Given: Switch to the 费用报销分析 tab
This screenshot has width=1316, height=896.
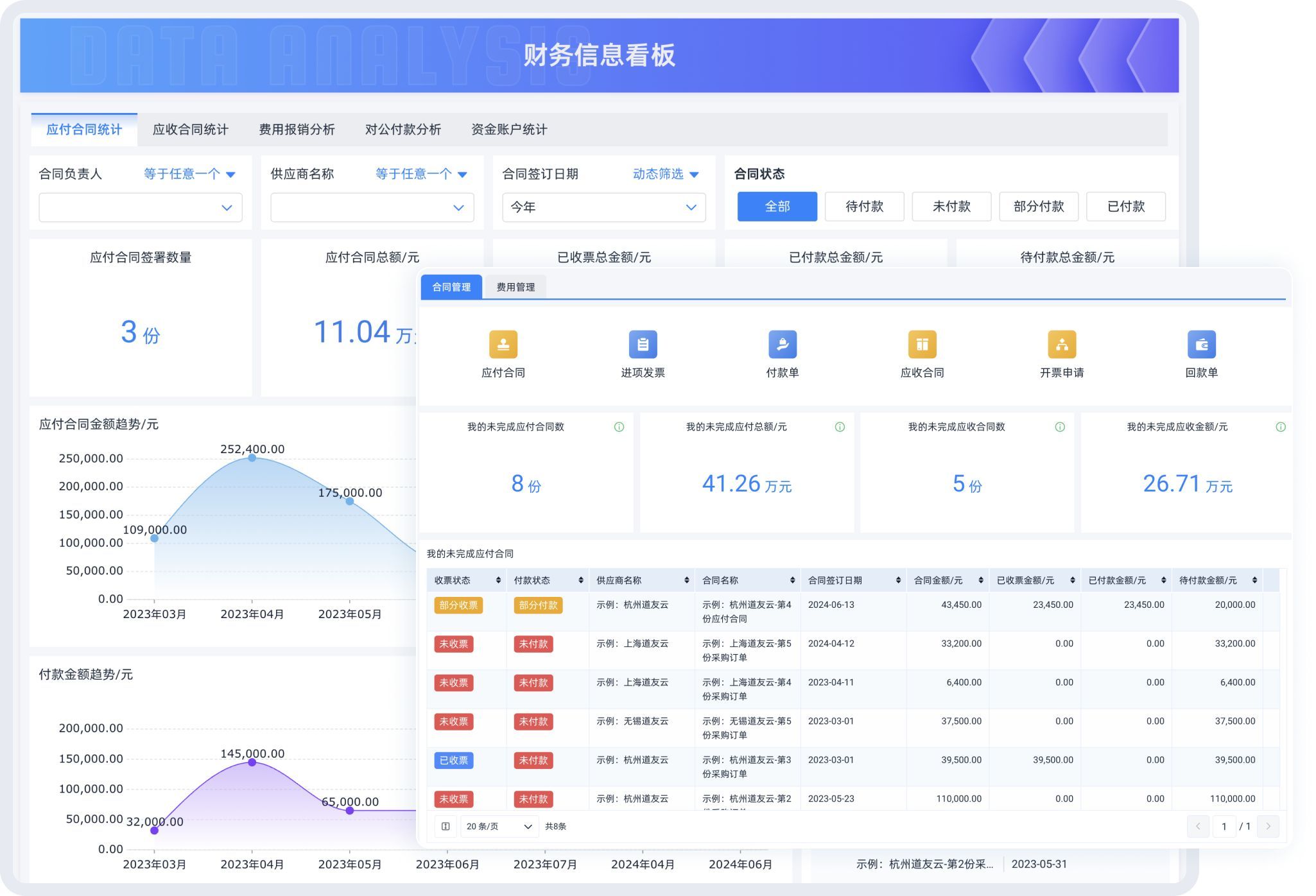Looking at the screenshot, I should click(297, 130).
